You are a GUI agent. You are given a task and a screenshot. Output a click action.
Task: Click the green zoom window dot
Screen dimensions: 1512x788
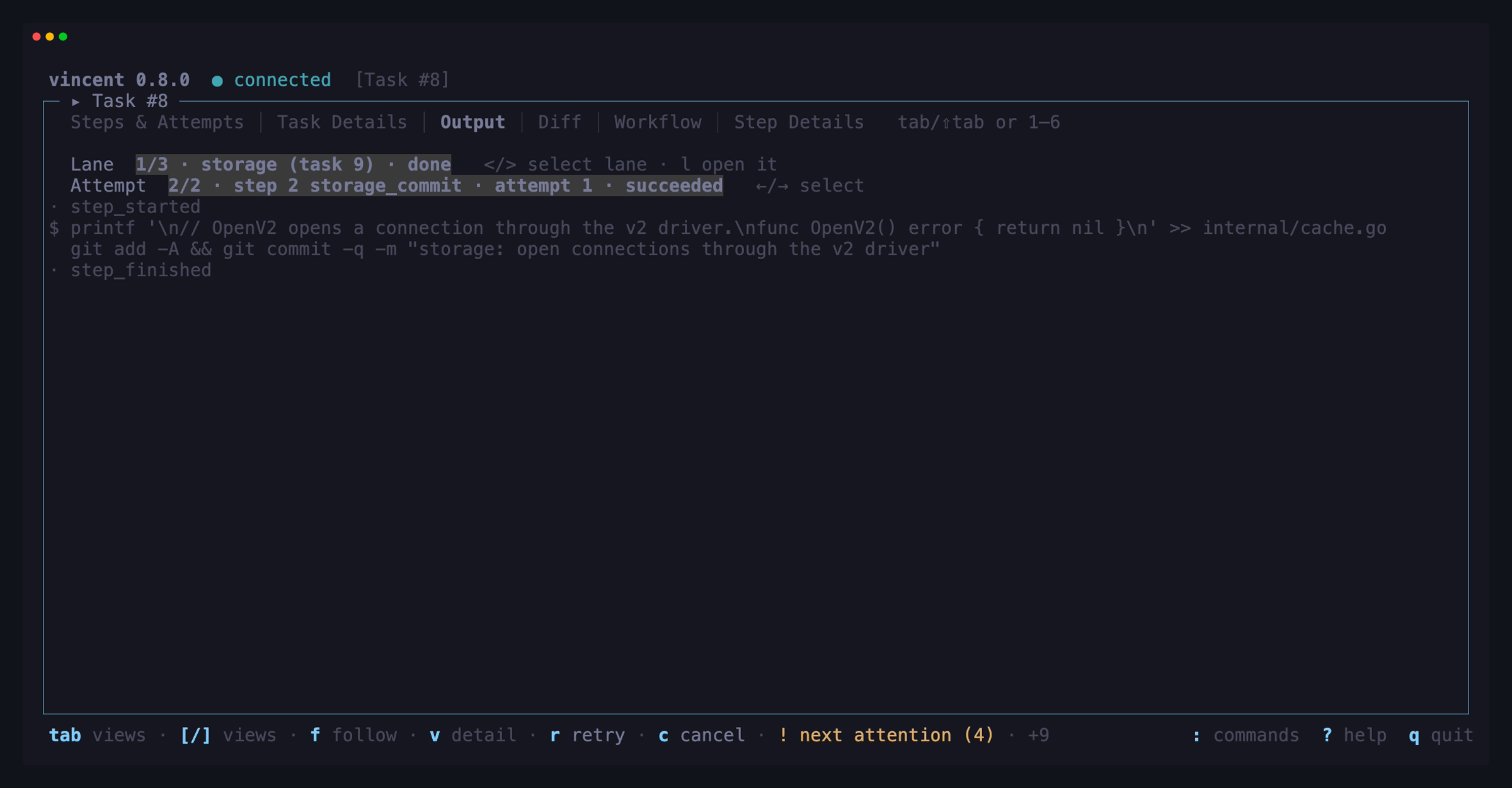coord(63,37)
